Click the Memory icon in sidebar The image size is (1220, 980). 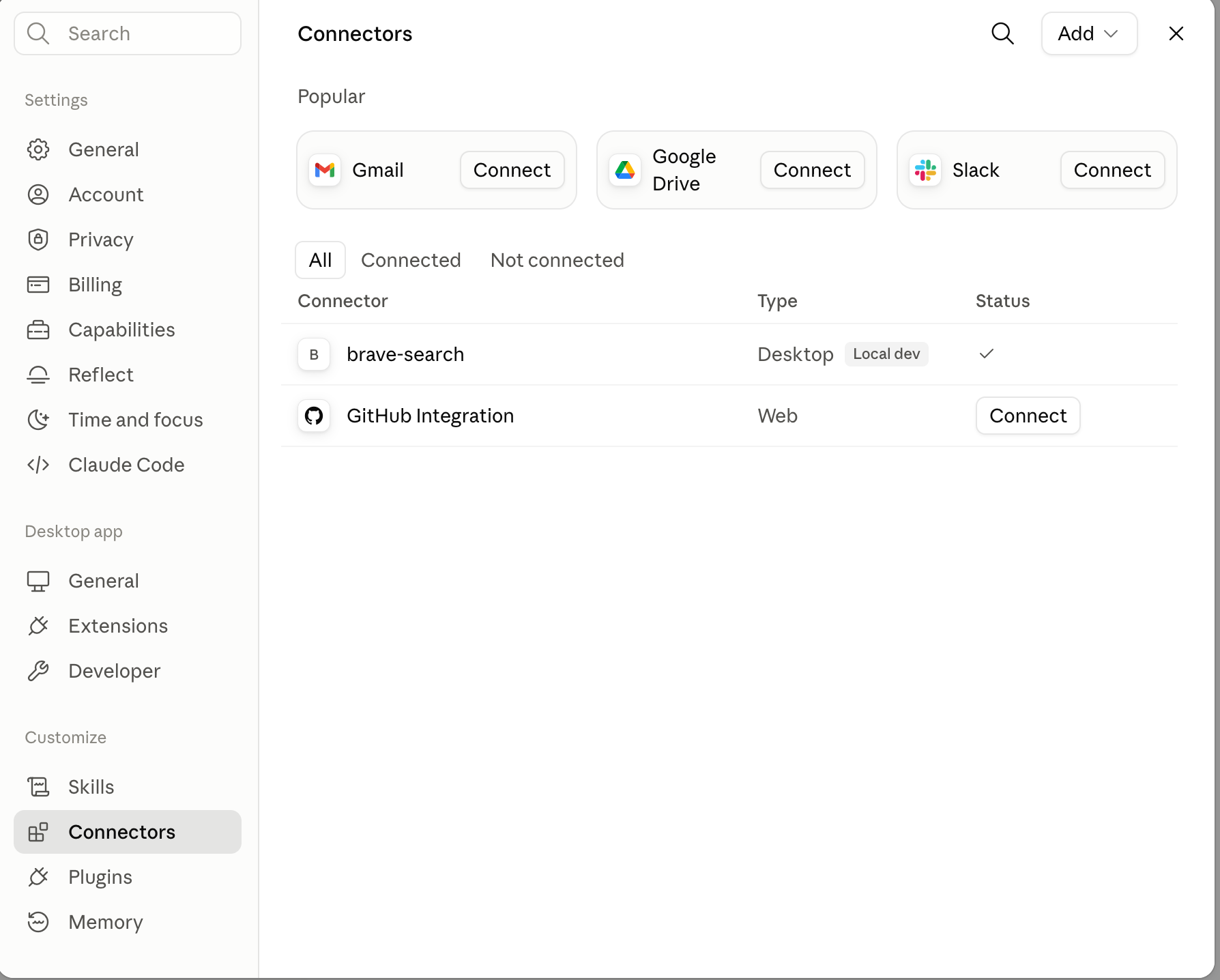(x=38, y=922)
